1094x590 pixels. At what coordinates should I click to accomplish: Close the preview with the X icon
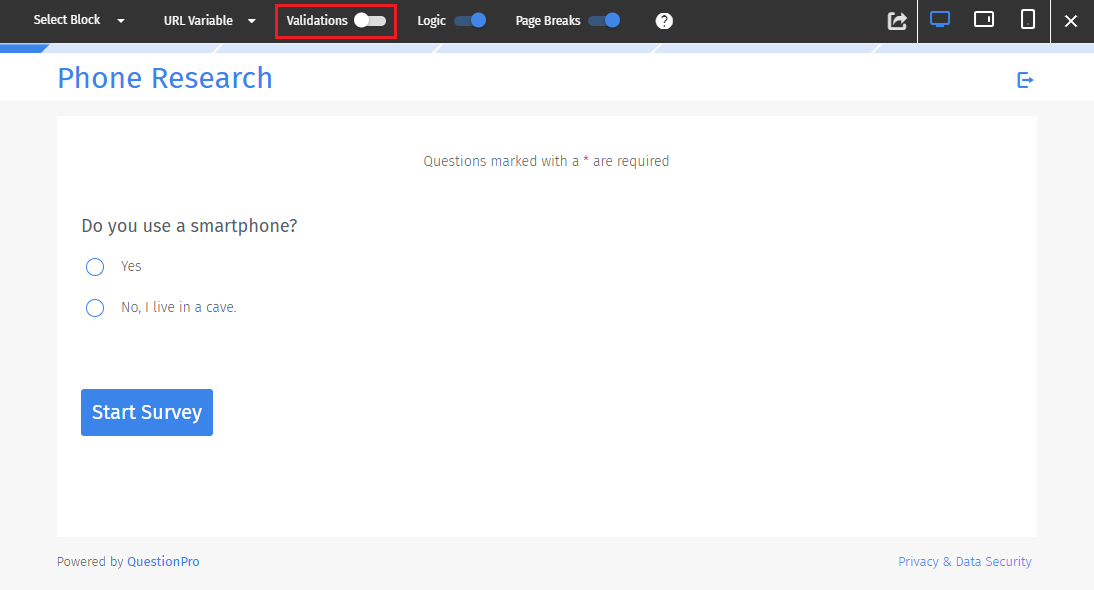coord(1071,20)
